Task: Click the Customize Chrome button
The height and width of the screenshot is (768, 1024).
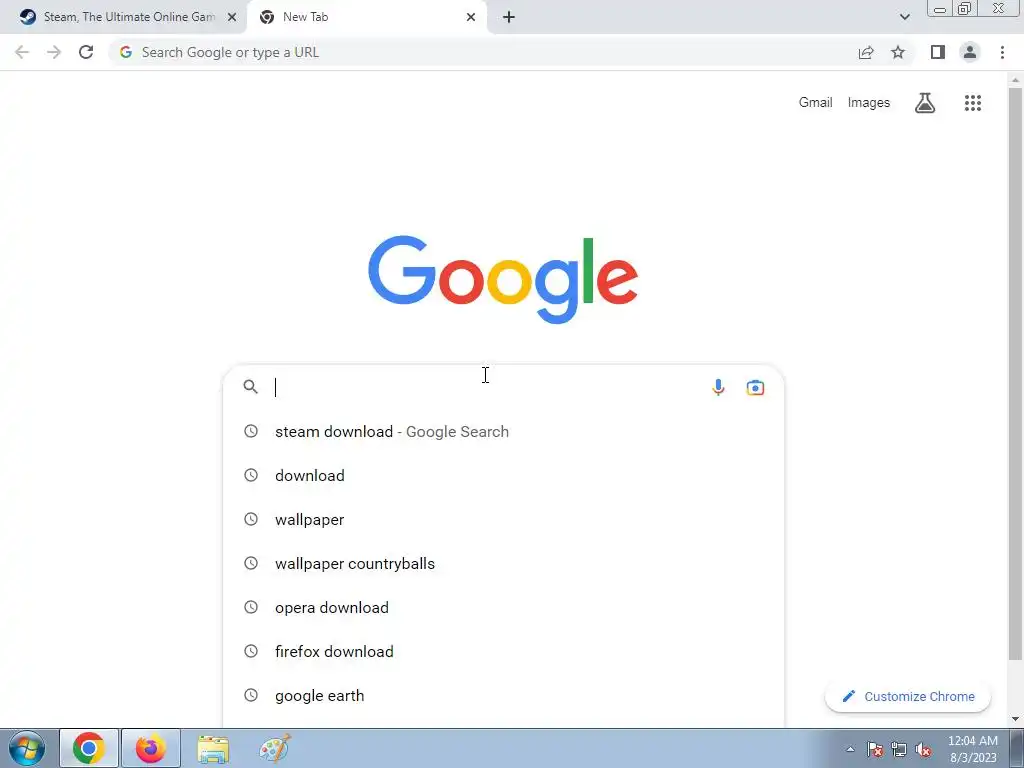Action: coord(908,696)
